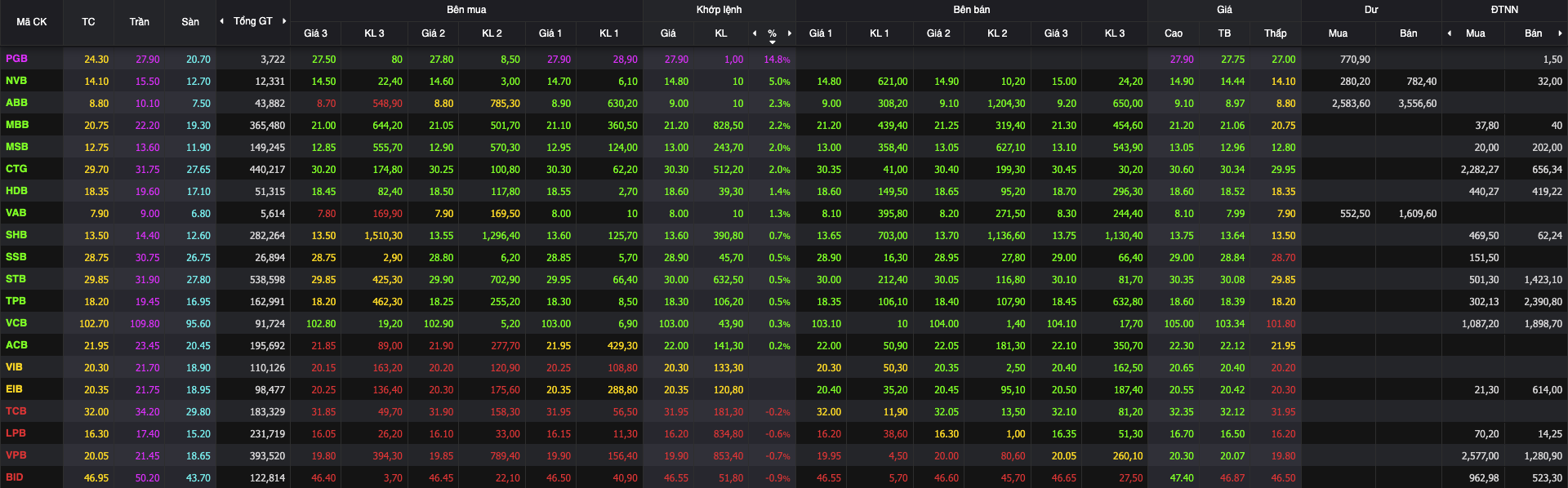Click Bên mua group header

click(466, 10)
